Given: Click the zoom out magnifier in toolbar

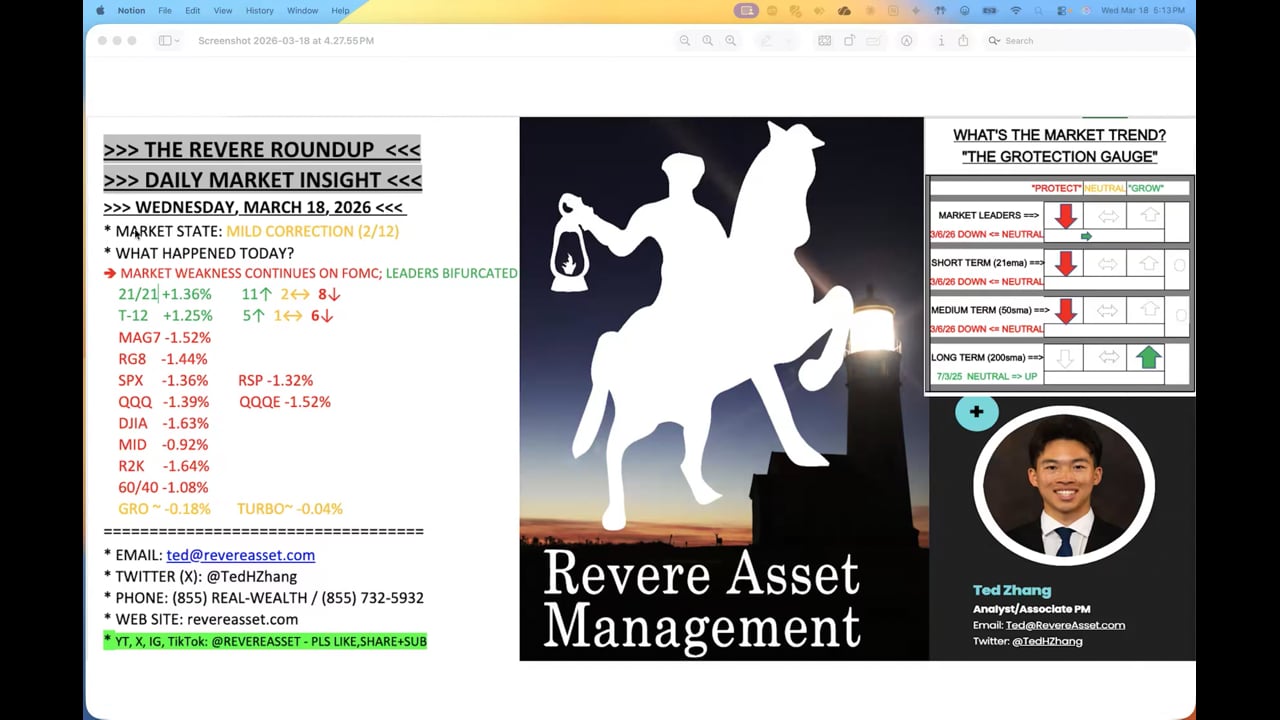Looking at the screenshot, I should click(x=685, y=41).
